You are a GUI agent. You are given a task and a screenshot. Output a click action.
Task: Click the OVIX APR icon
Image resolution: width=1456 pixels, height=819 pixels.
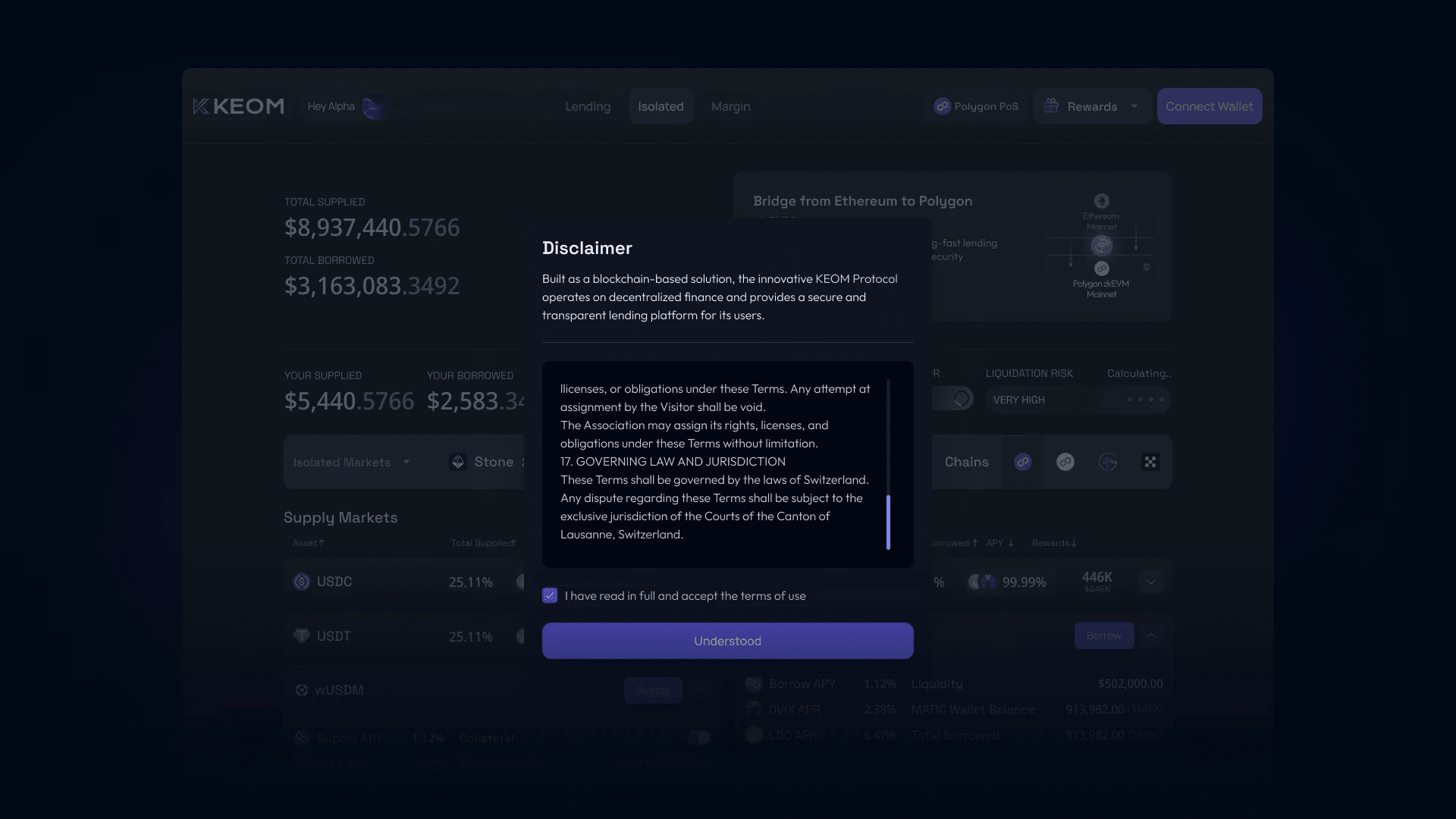tap(754, 709)
